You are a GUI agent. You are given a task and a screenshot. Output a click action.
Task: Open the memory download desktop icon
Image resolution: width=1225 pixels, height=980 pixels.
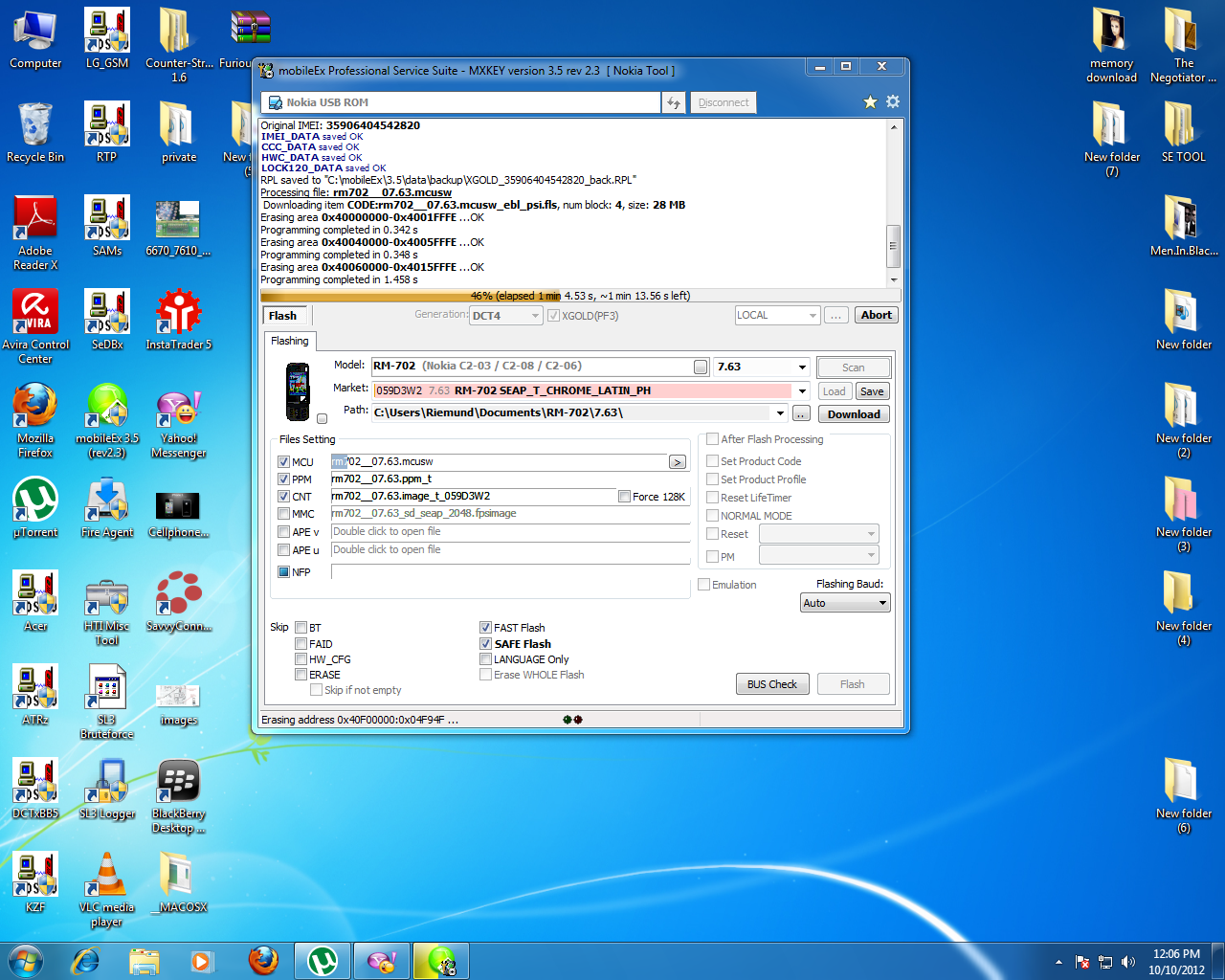tap(1112, 46)
